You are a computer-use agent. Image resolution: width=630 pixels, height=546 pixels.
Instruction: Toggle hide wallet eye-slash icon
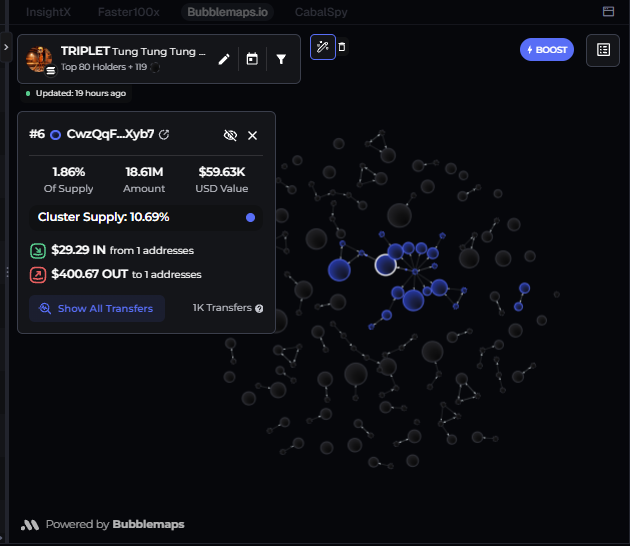tap(230, 135)
